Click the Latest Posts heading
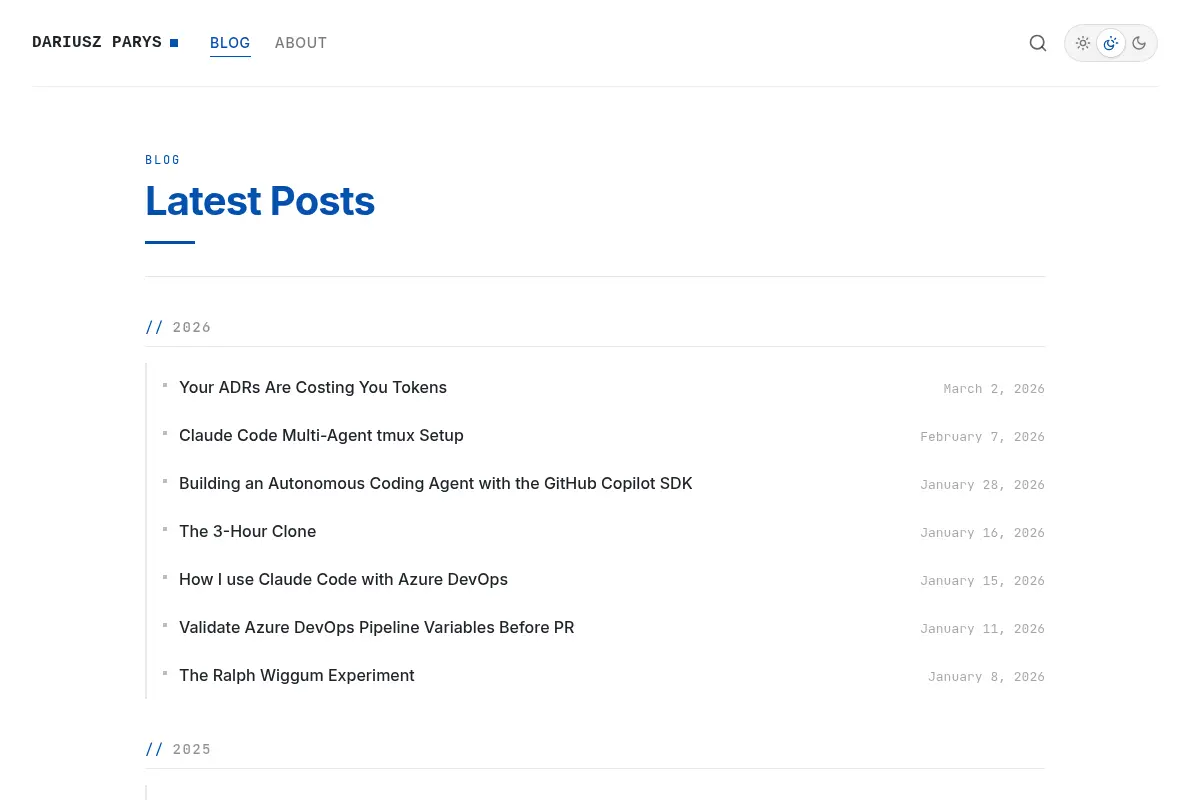The width and height of the screenshot is (1200, 800). coord(260,201)
